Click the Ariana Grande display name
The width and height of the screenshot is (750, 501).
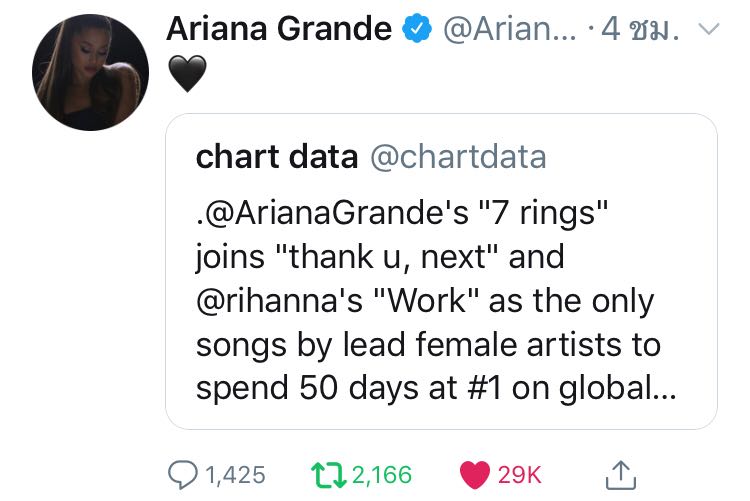point(279,29)
